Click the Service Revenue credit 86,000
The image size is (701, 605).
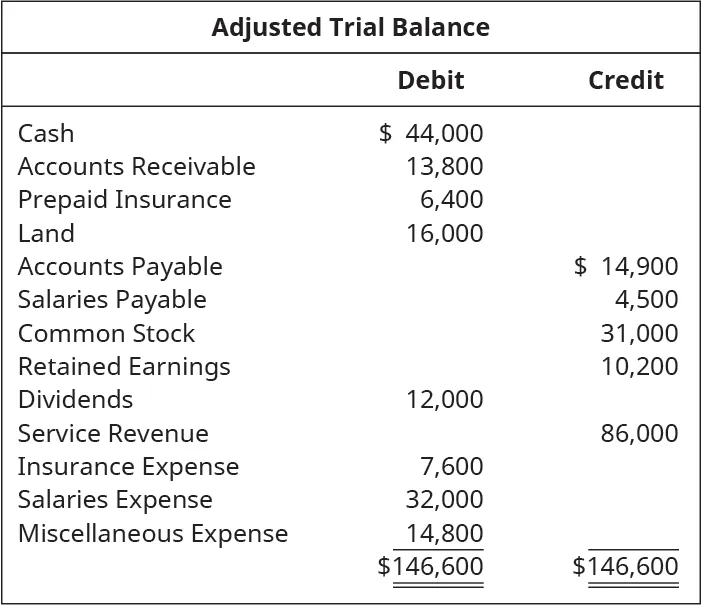click(x=639, y=434)
